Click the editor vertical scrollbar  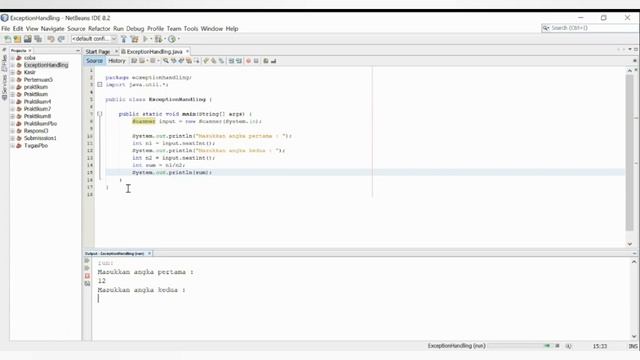[x=629, y=153]
